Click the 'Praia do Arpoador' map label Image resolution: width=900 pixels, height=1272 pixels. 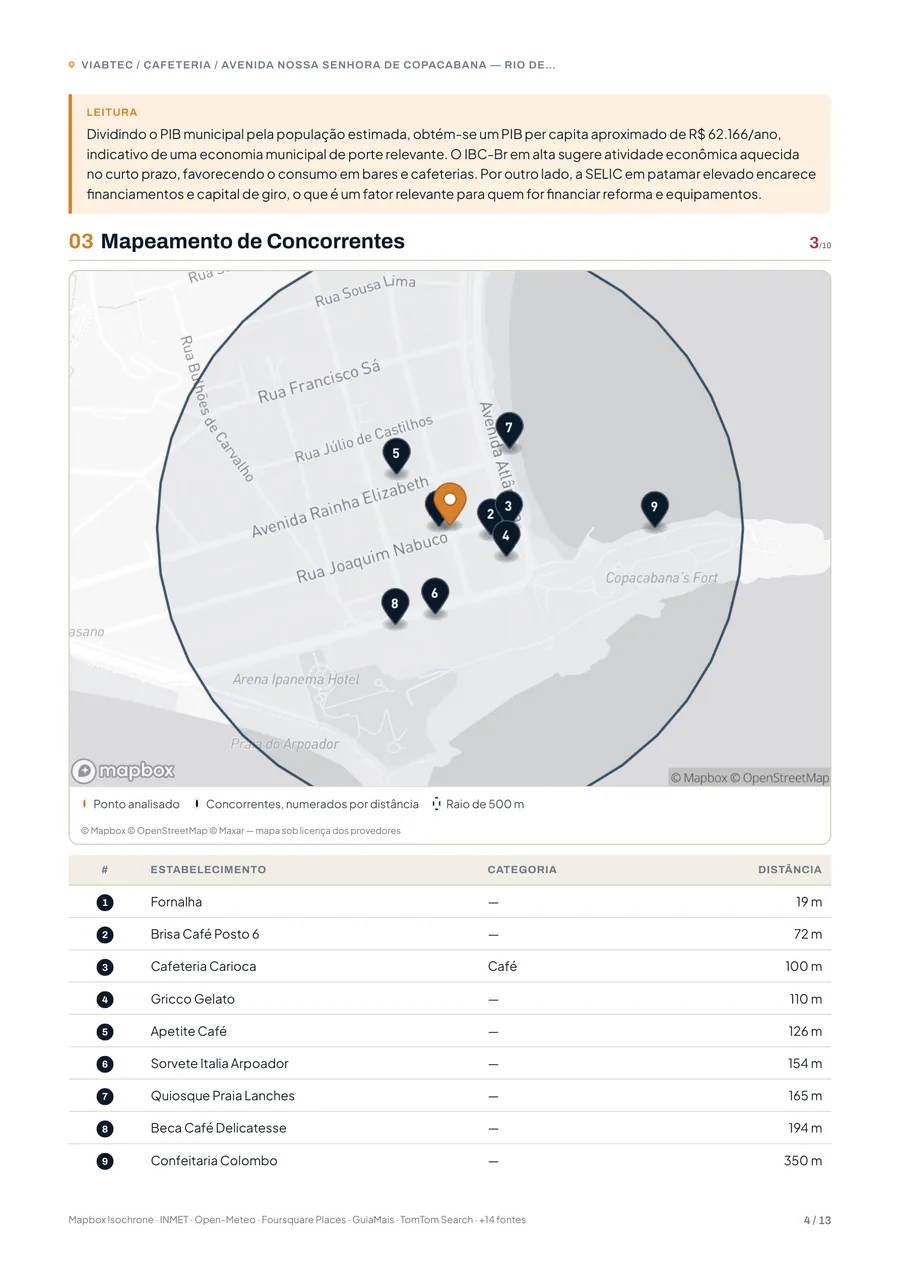(x=285, y=744)
